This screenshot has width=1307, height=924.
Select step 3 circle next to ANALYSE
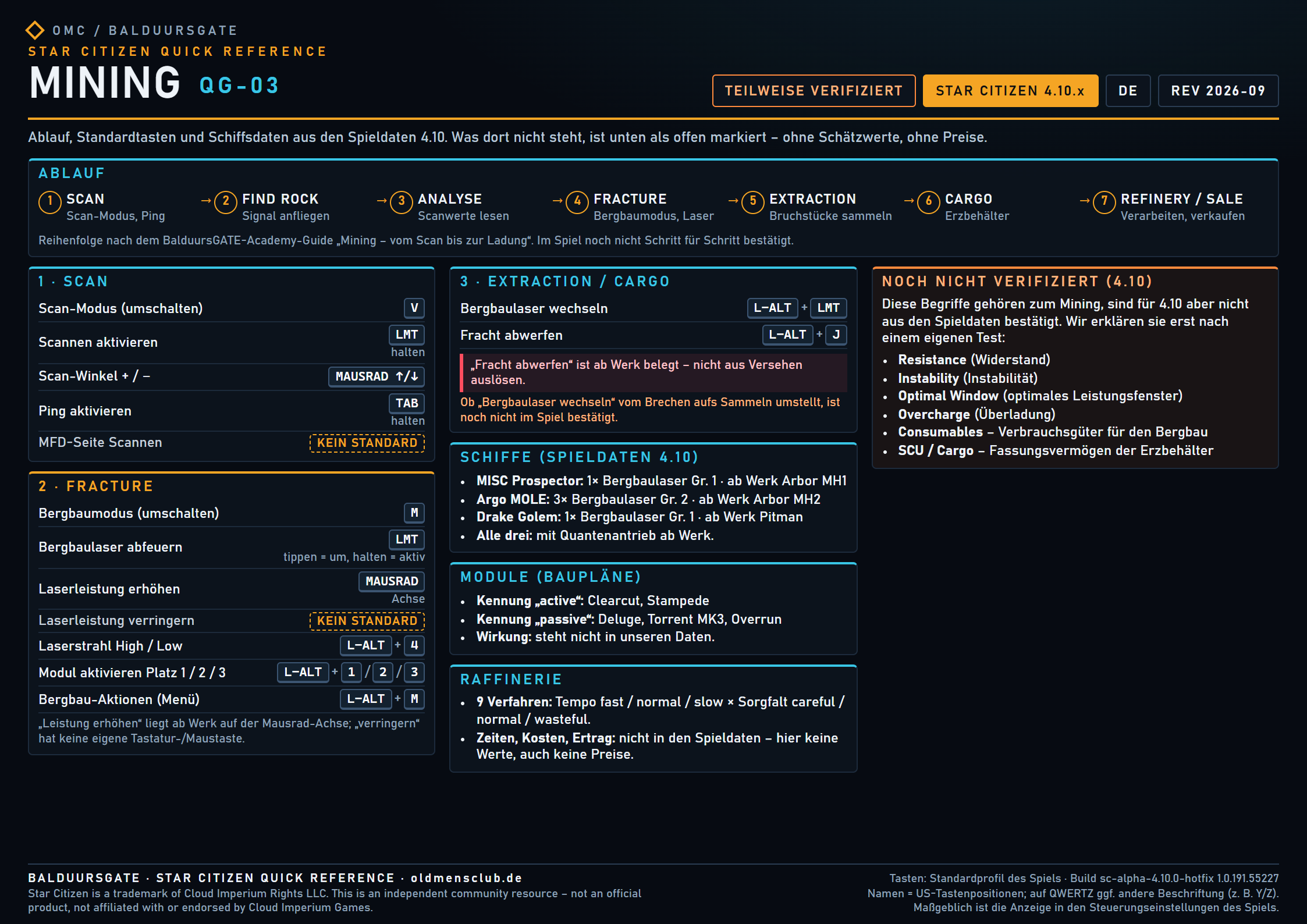point(402,202)
